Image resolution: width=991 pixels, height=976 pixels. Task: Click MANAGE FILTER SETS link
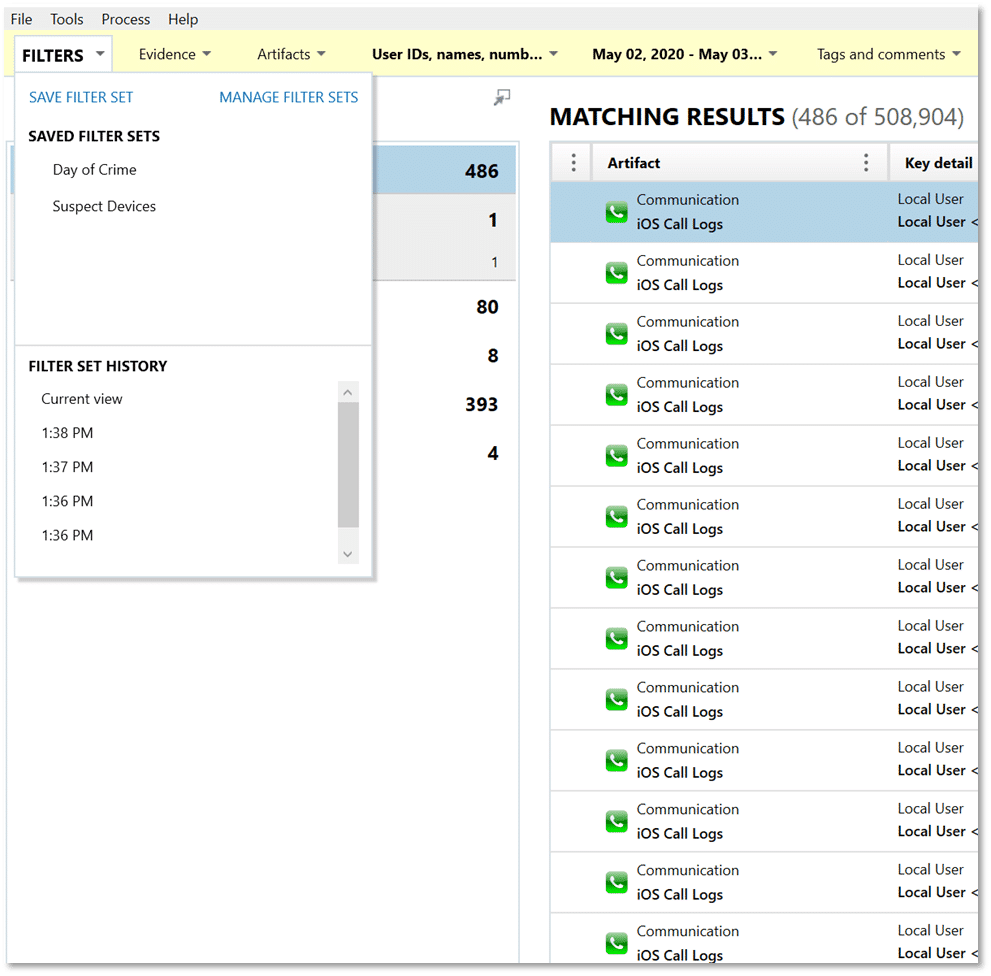tap(289, 97)
